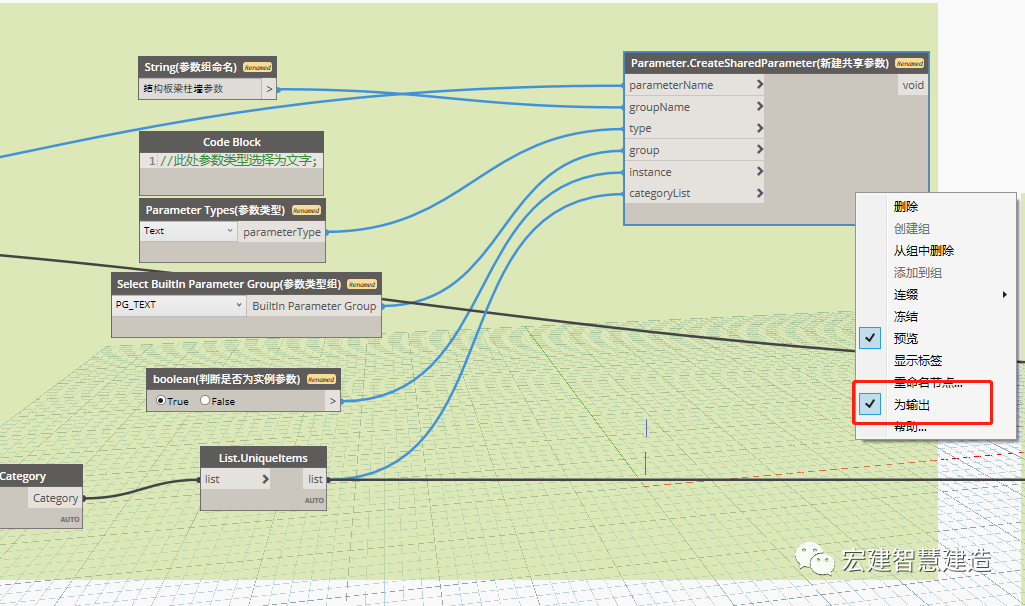This screenshot has width=1025, height=606.
Task: Click the Renamed badge on boolean node
Action: tap(321, 379)
